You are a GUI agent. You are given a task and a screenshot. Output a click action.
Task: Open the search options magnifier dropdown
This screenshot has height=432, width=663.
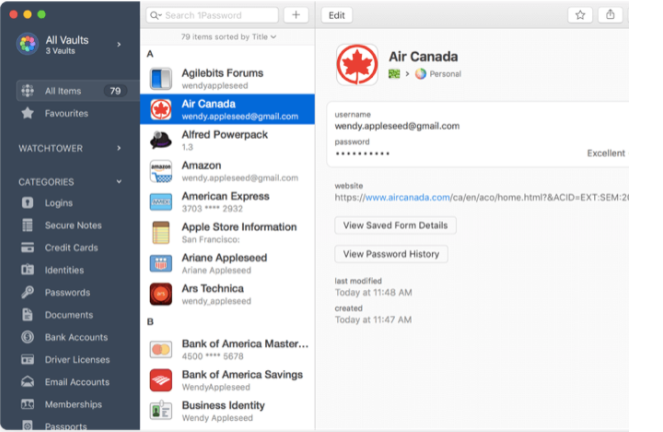155,15
